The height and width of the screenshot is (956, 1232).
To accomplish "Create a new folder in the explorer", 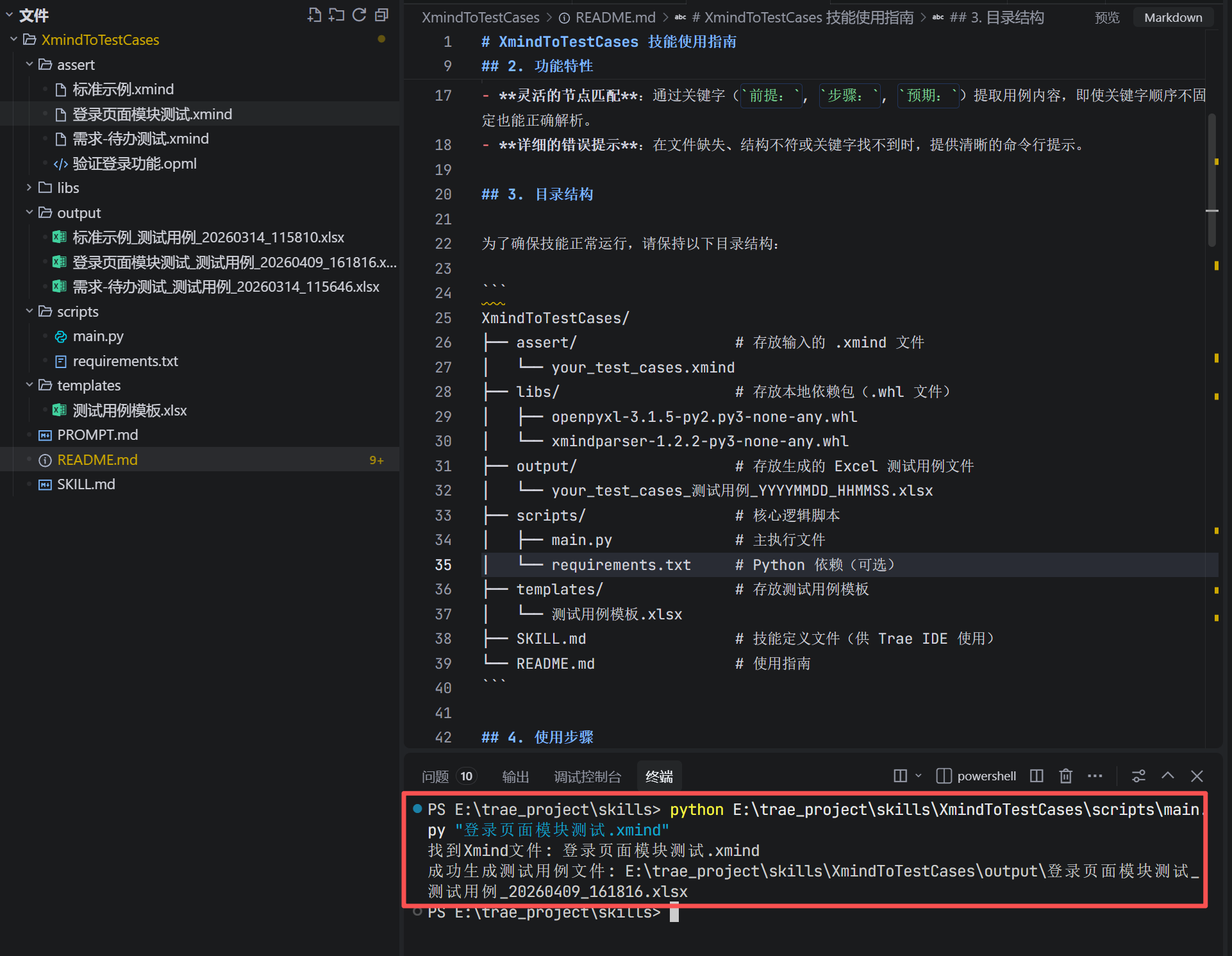I will [x=337, y=15].
